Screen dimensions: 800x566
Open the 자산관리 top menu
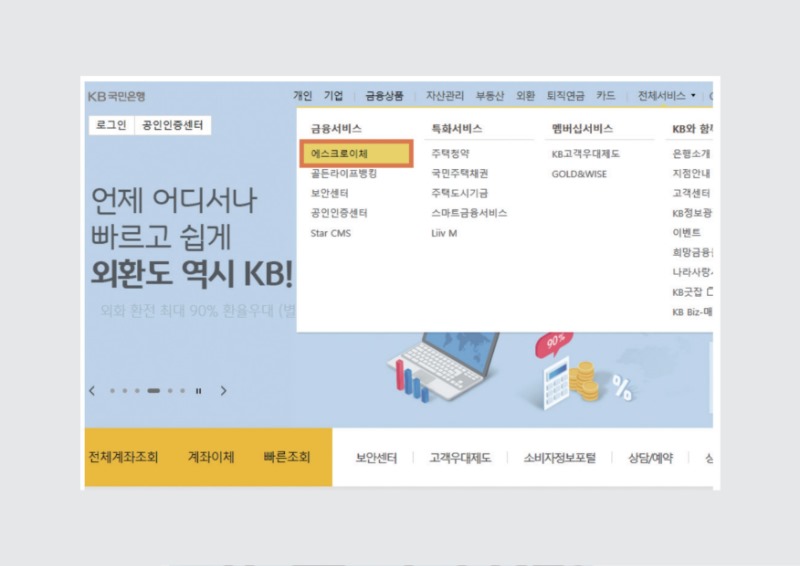click(445, 96)
